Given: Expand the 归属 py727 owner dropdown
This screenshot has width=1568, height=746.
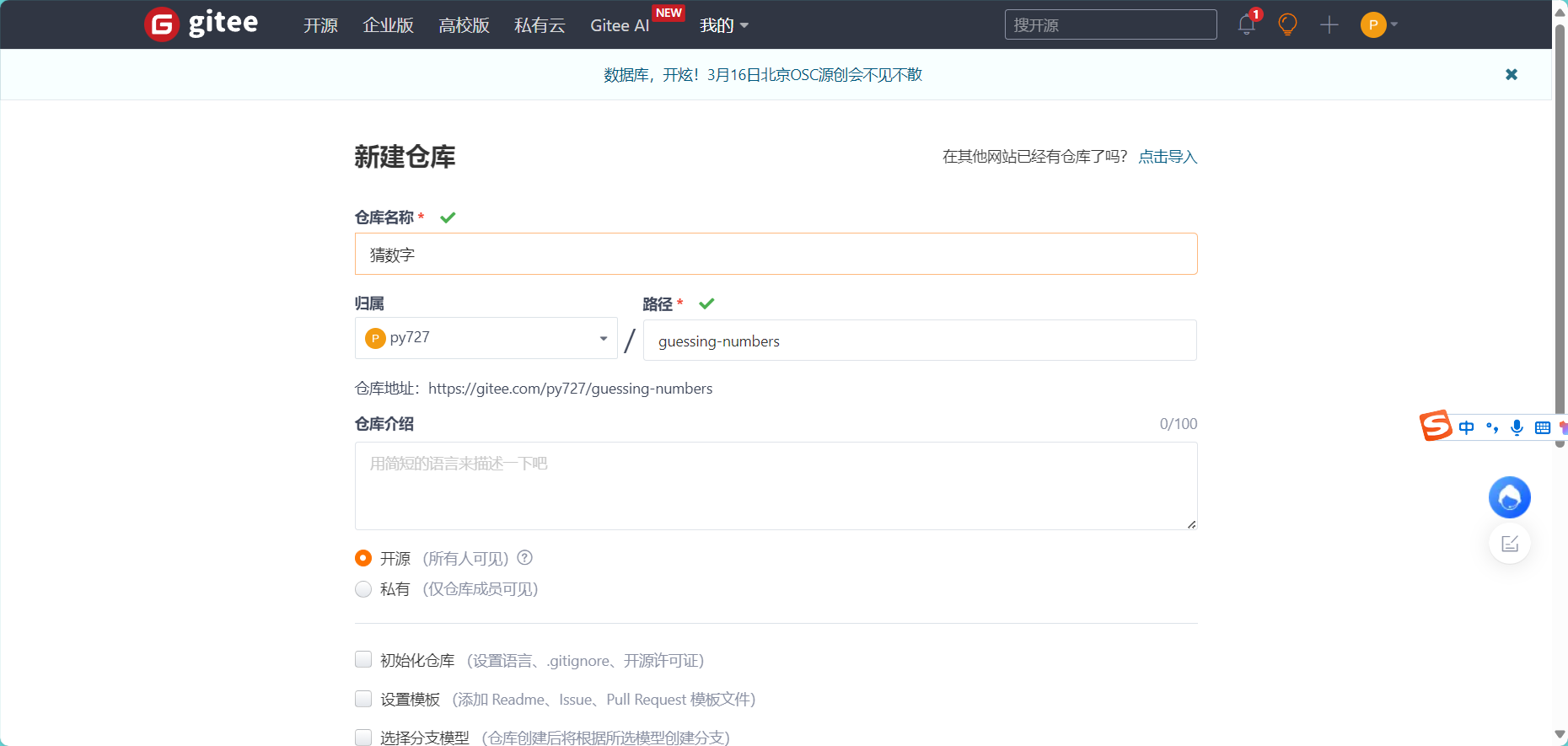Looking at the screenshot, I should [x=486, y=338].
